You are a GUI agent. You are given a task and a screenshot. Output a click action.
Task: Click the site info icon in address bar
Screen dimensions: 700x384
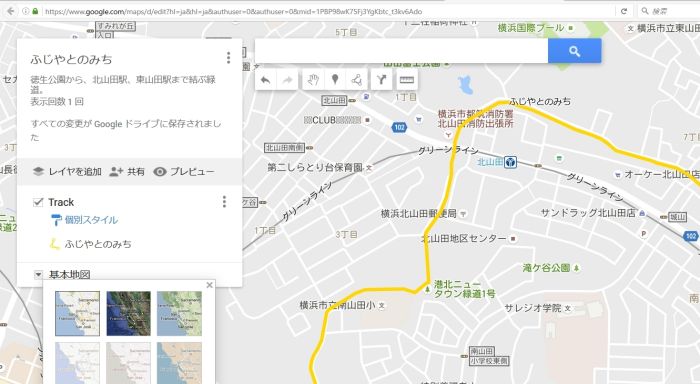(26, 11)
